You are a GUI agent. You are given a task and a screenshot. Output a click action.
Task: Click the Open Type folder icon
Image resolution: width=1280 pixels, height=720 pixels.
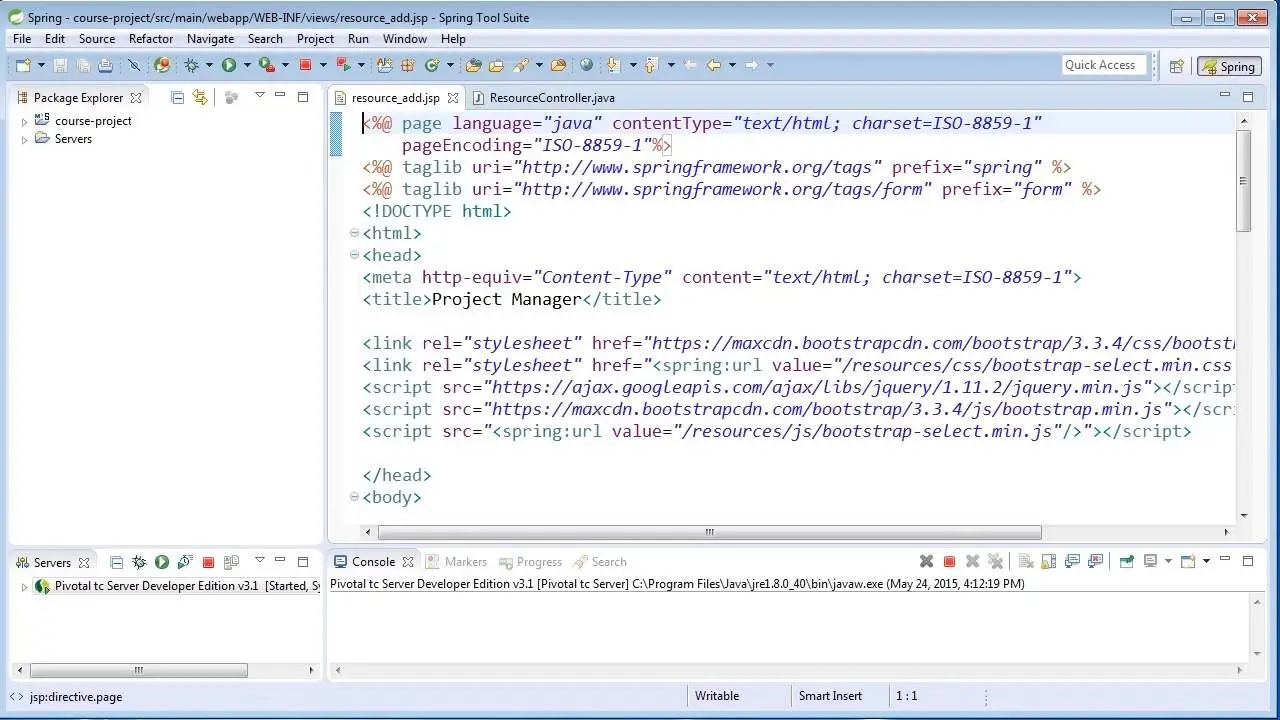tap(474, 65)
